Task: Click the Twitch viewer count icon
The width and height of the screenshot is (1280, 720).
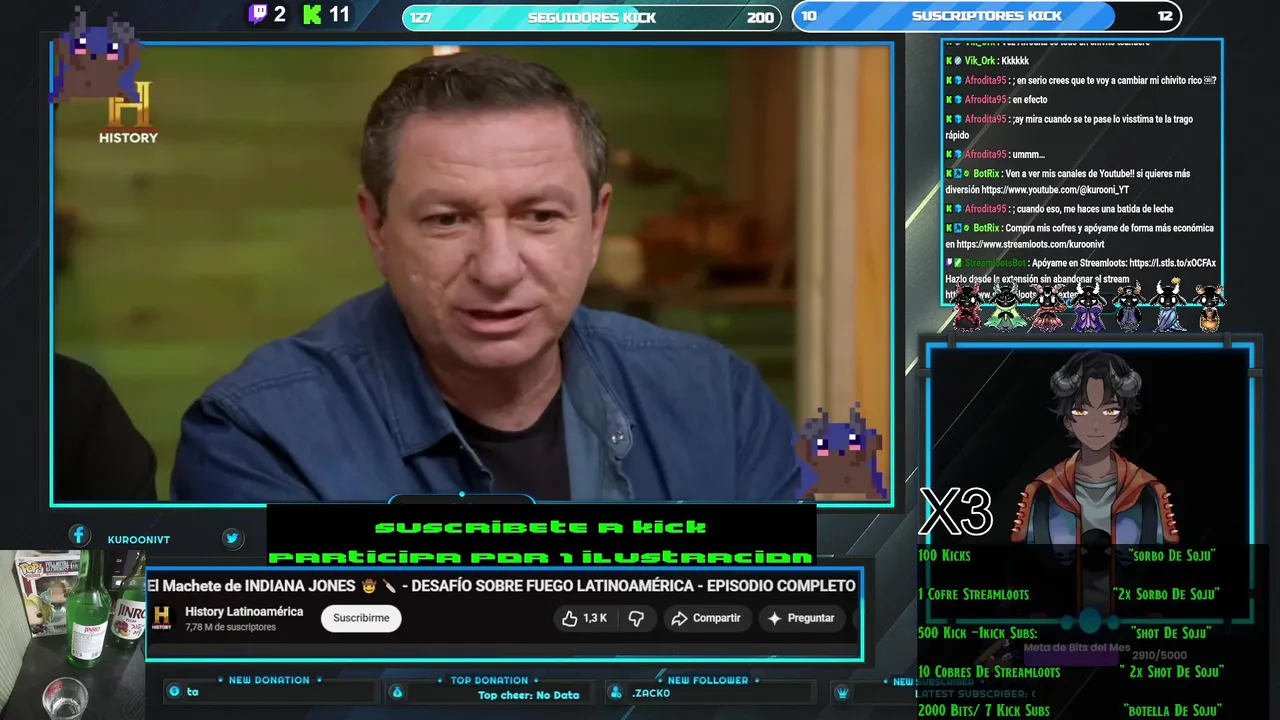Action: coord(258,14)
